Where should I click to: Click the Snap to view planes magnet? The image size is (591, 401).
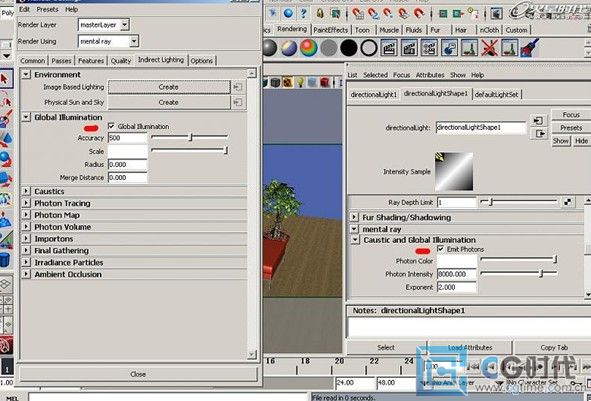[x=403, y=13]
